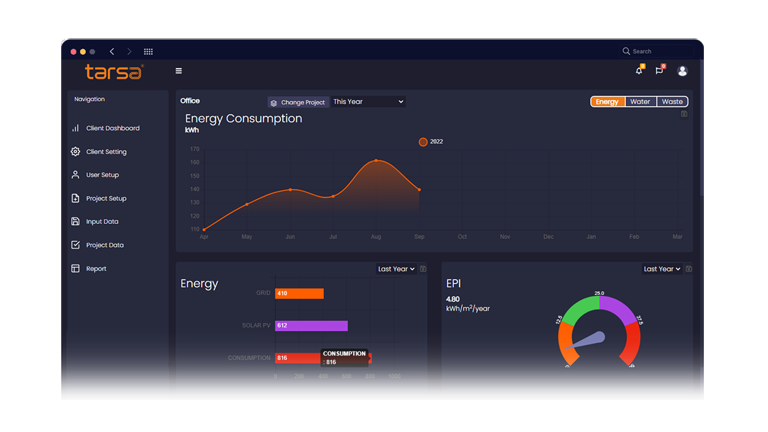Image resolution: width=768 pixels, height=432 pixels.
Task: Open Project Setup in the sidebar
Action: pyautogui.click(x=106, y=199)
